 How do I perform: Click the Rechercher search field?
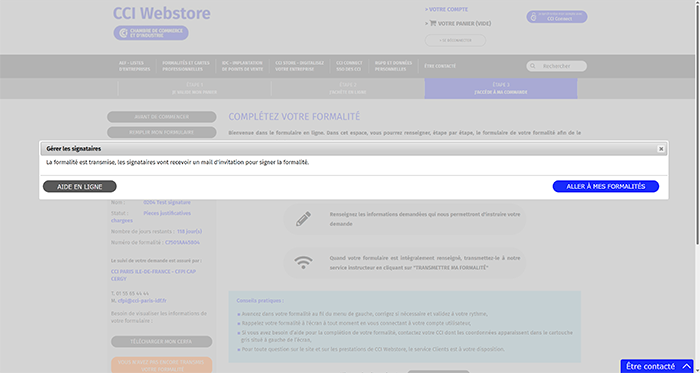click(557, 66)
